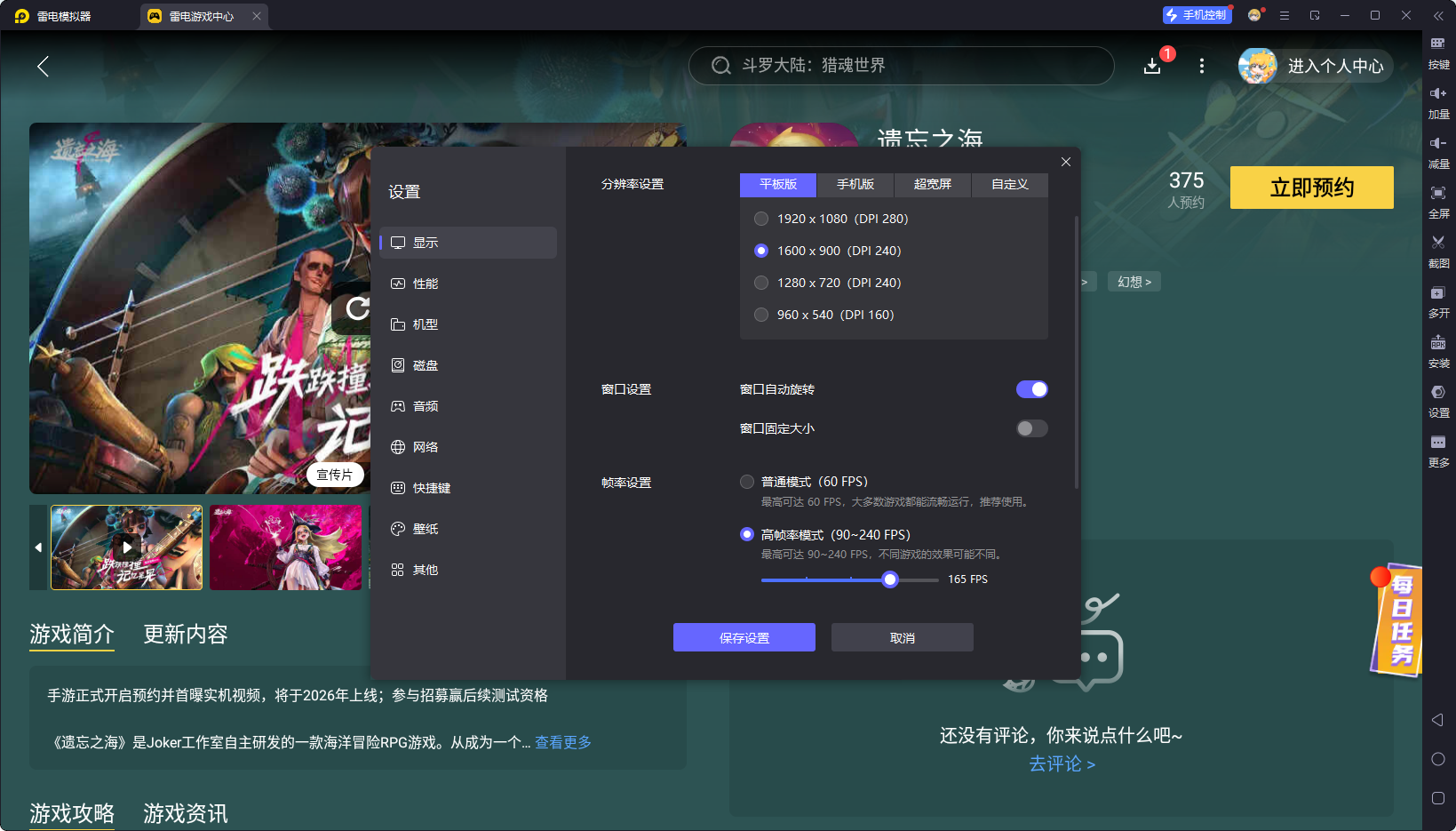Show 更多 options in the right sidebar

pos(1438,451)
